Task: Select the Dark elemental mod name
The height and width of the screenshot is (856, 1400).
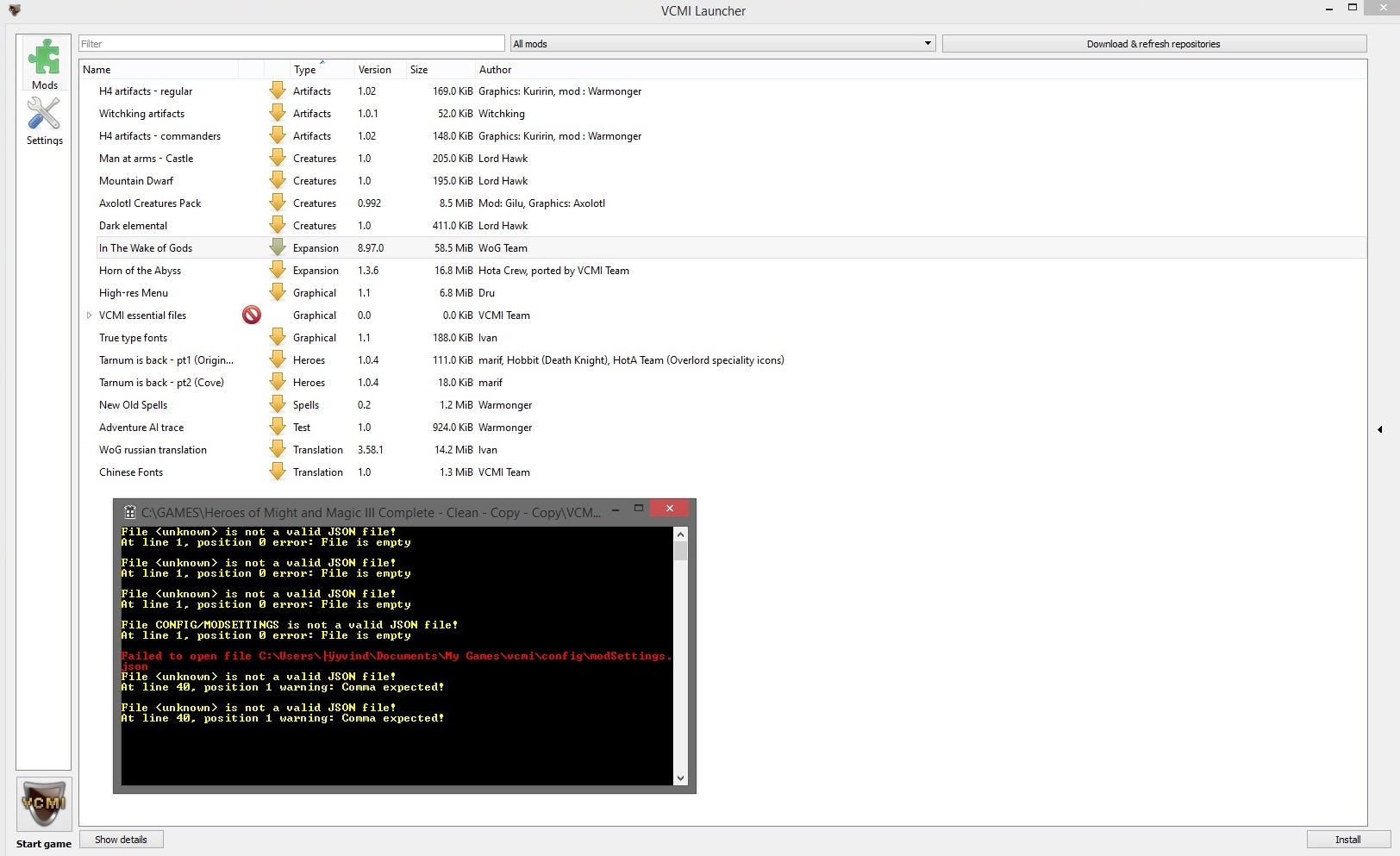Action: click(x=133, y=226)
